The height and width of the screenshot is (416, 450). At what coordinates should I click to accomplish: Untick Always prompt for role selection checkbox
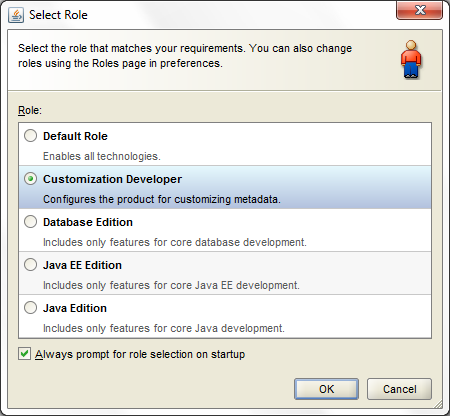click(x=24, y=354)
